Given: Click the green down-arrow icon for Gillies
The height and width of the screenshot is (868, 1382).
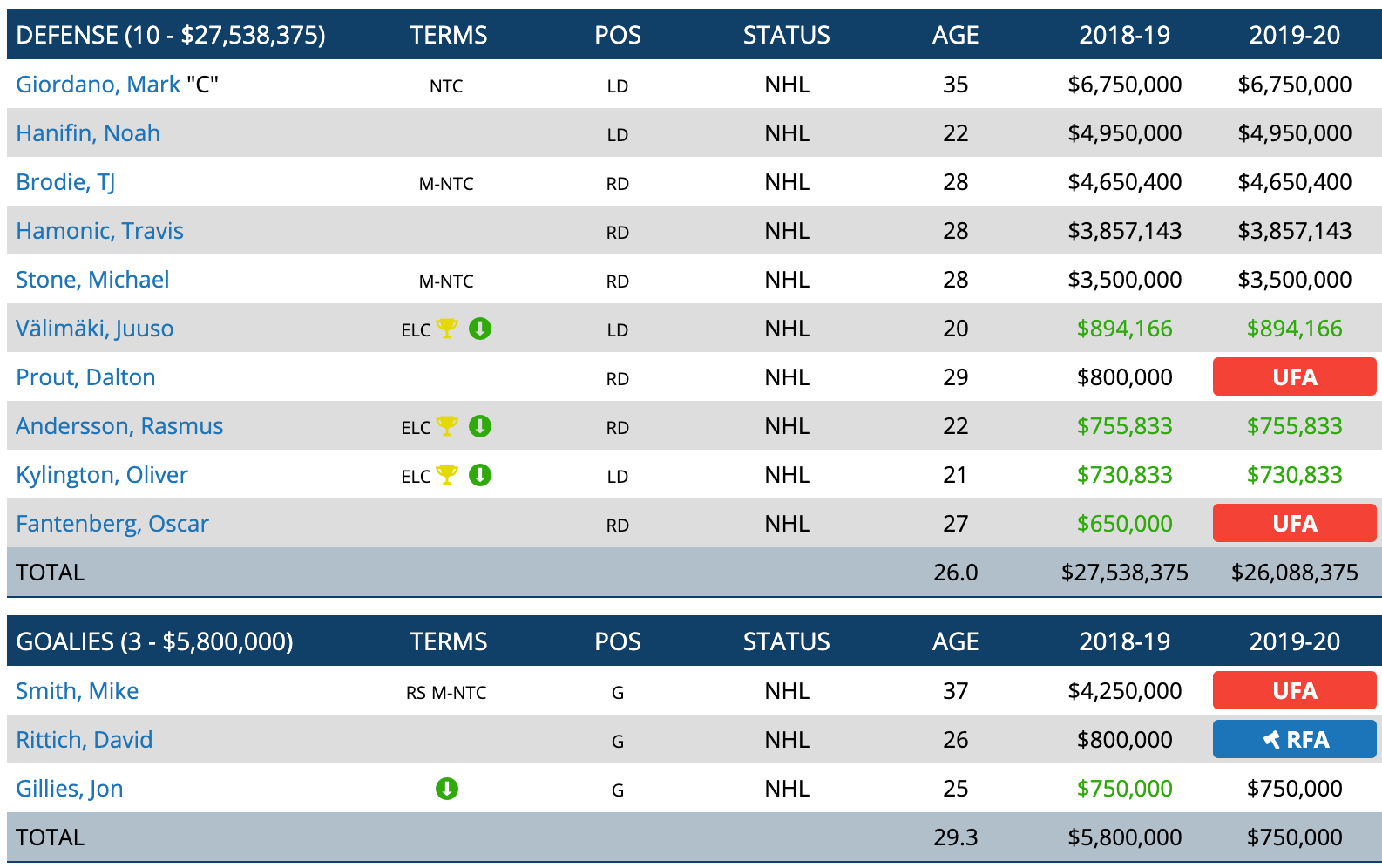Looking at the screenshot, I should coord(447,789).
